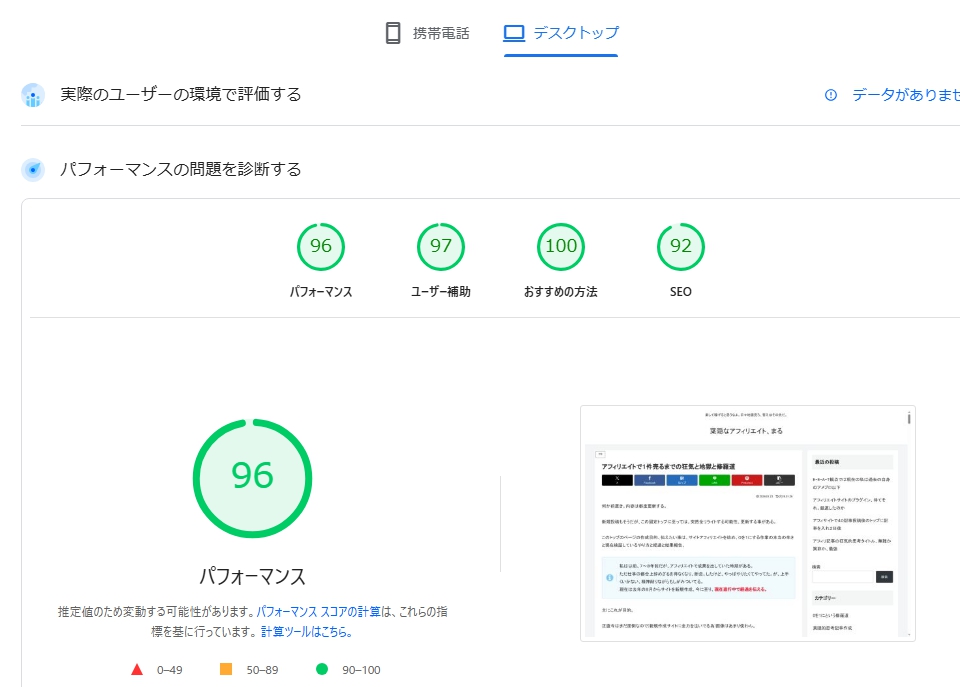The image size is (960, 687).
Task: Select the 92 SEO score gauge
Action: 680,247
